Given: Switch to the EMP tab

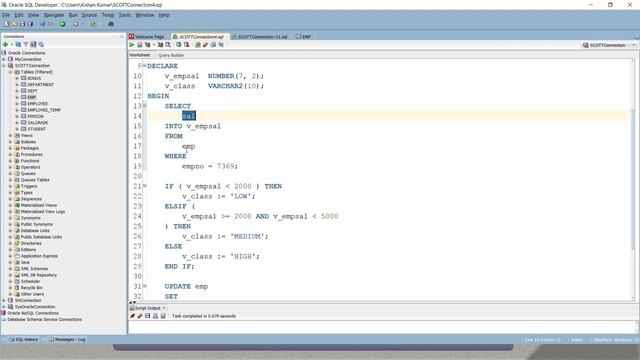Looking at the screenshot, I should [x=304, y=37].
